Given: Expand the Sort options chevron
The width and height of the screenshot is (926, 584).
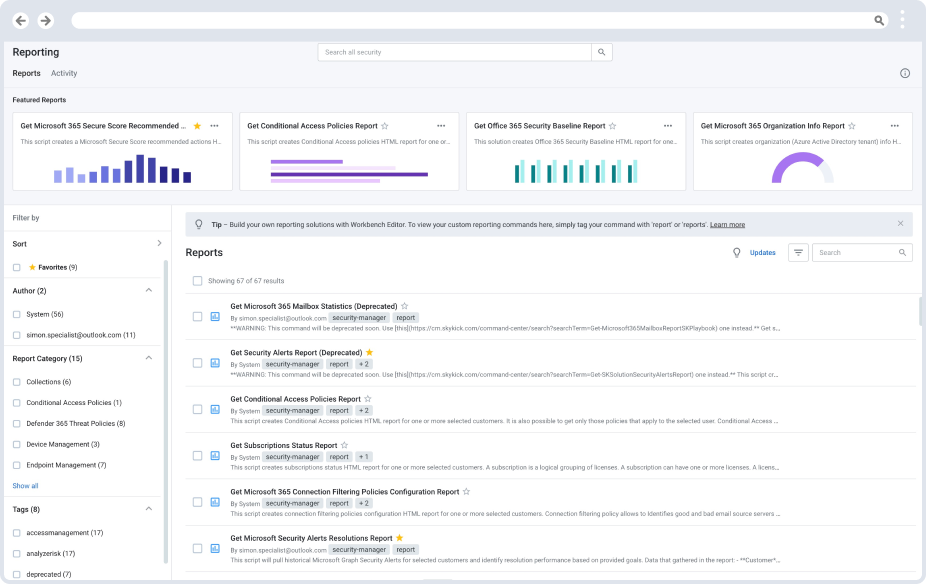Looking at the screenshot, I should click(159, 243).
